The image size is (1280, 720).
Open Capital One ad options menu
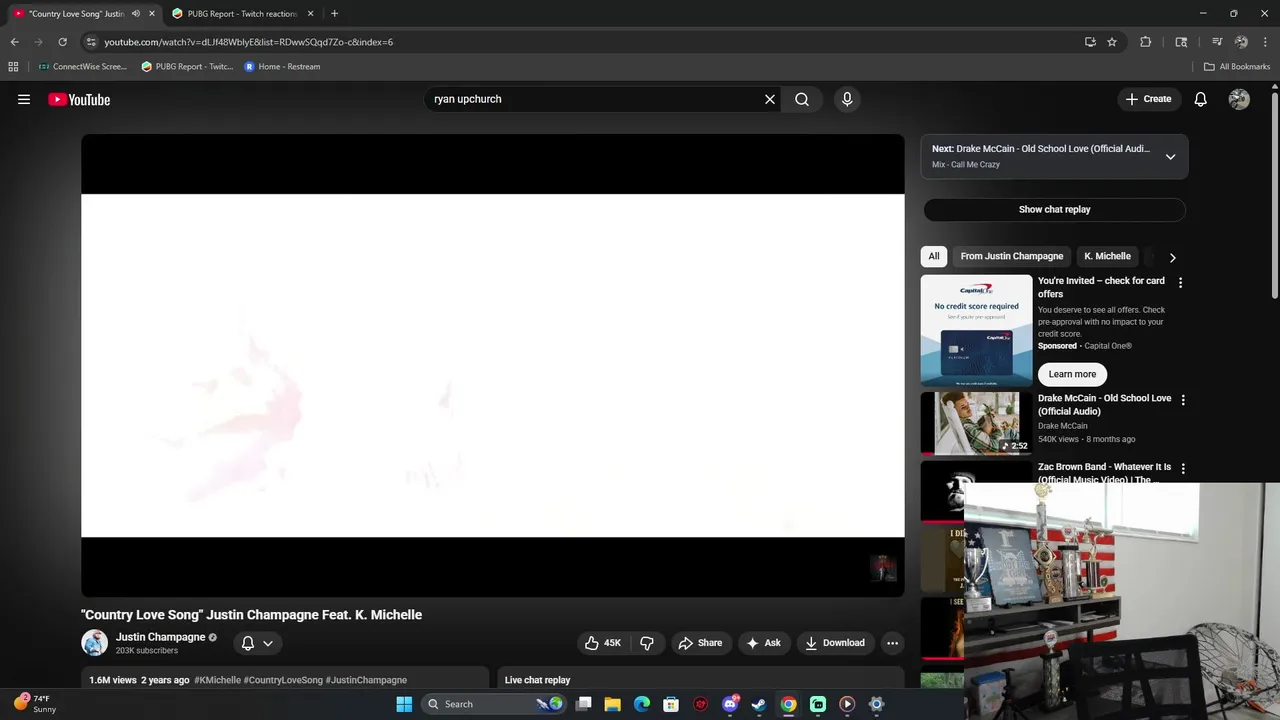[x=1180, y=283]
